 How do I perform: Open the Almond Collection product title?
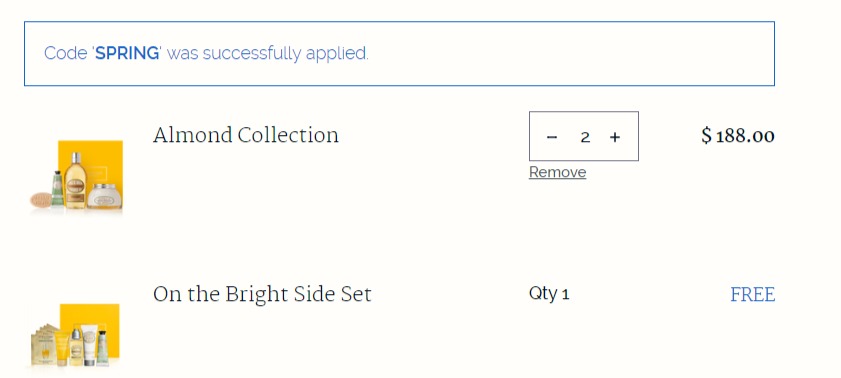coord(246,135)
